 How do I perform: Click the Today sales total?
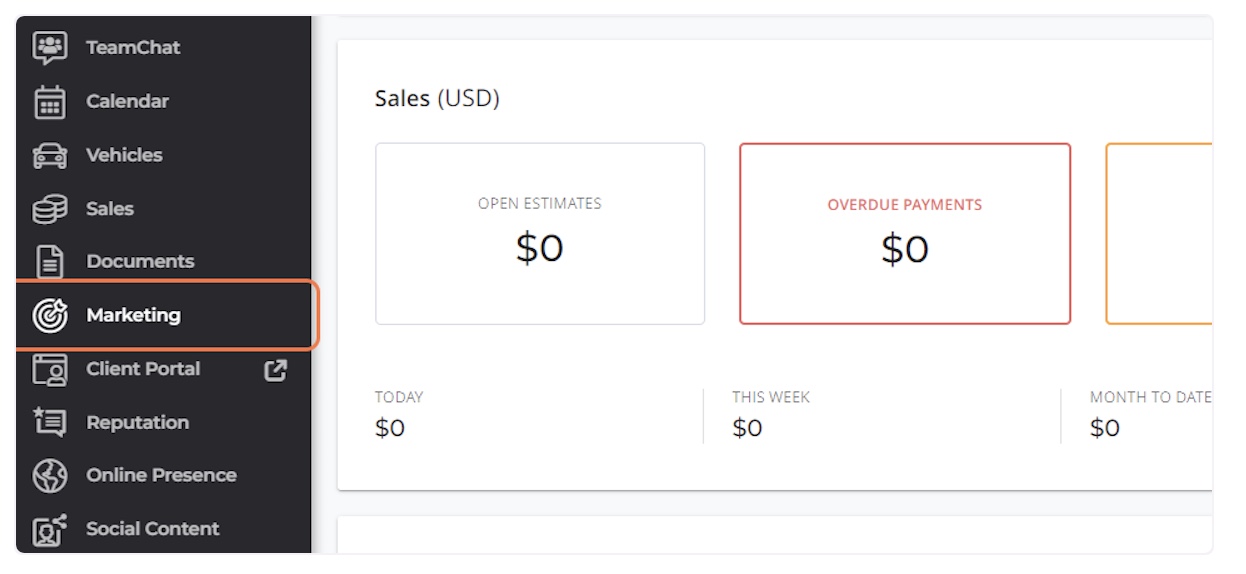click(390, 428)
